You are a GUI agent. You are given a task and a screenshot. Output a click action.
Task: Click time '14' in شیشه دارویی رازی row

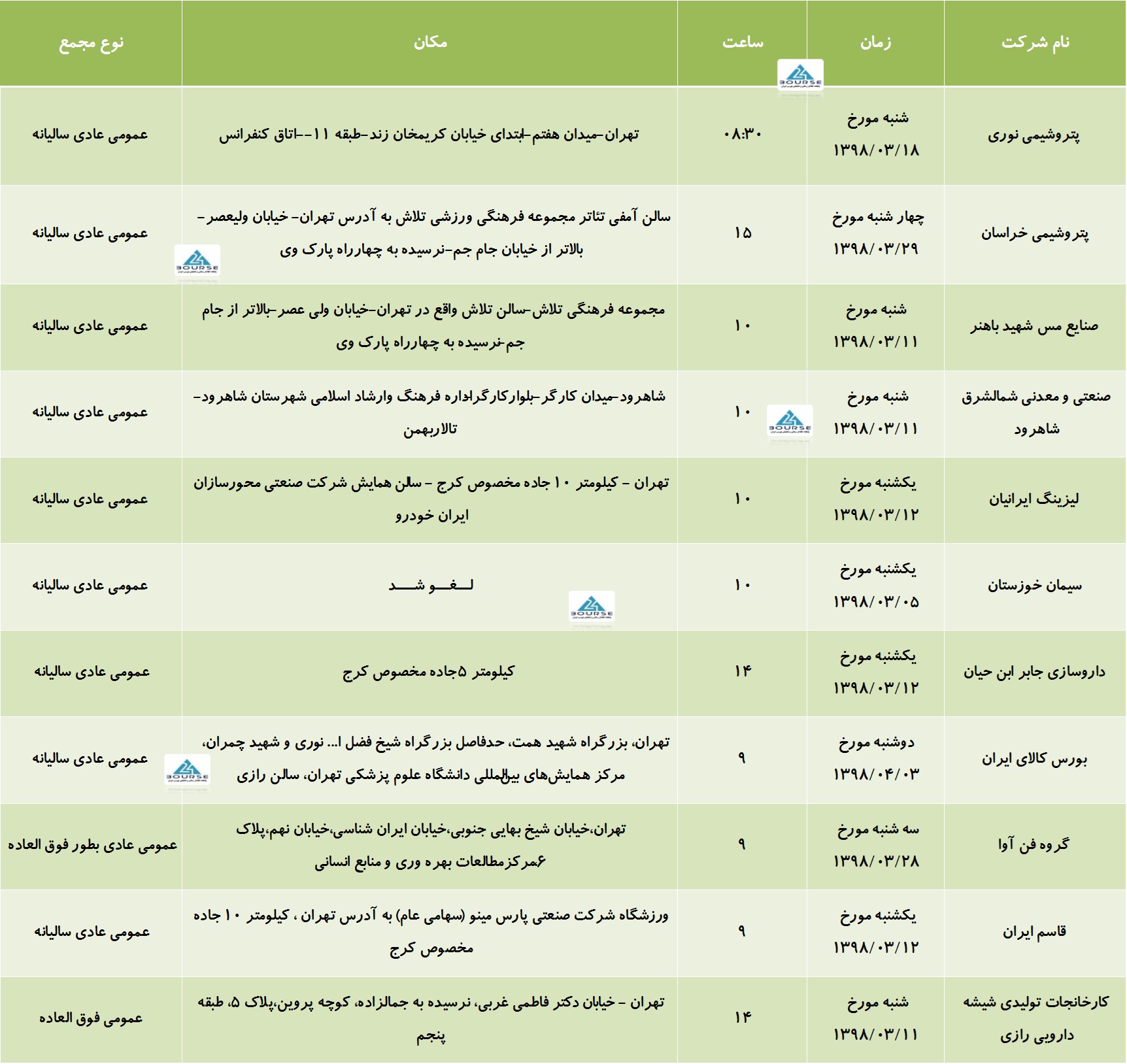[x=743, y=1018]
